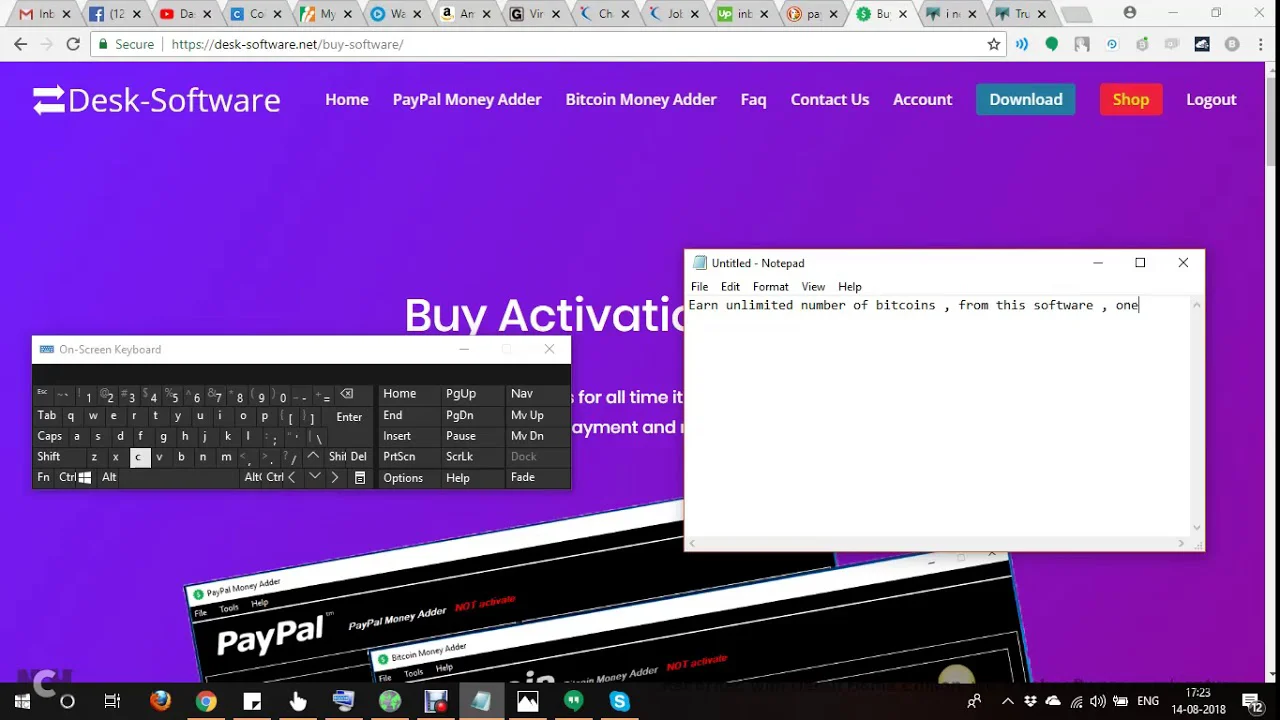1280x720 pixels.
Task: Switch to Notepad via taskbar icon
Action: click(x=481, y=702)
